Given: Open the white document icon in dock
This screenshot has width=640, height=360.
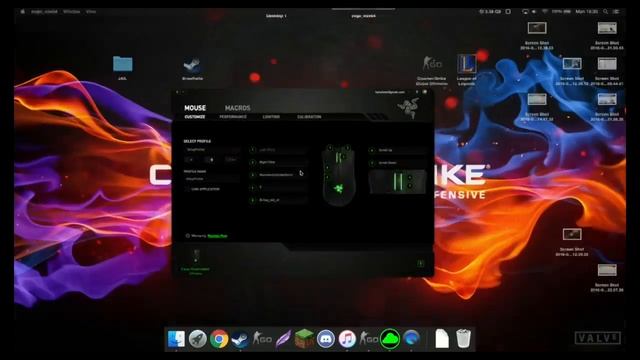Looking at the screenshot, I should point(442,339).
